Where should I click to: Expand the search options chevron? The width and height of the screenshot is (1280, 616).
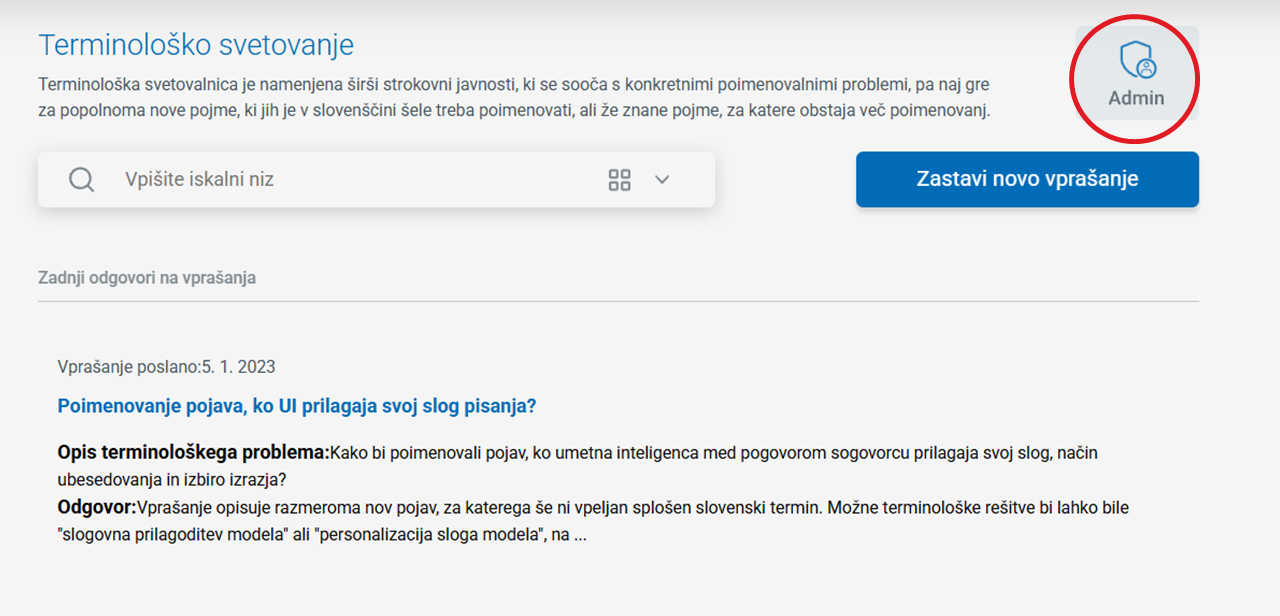661,180
